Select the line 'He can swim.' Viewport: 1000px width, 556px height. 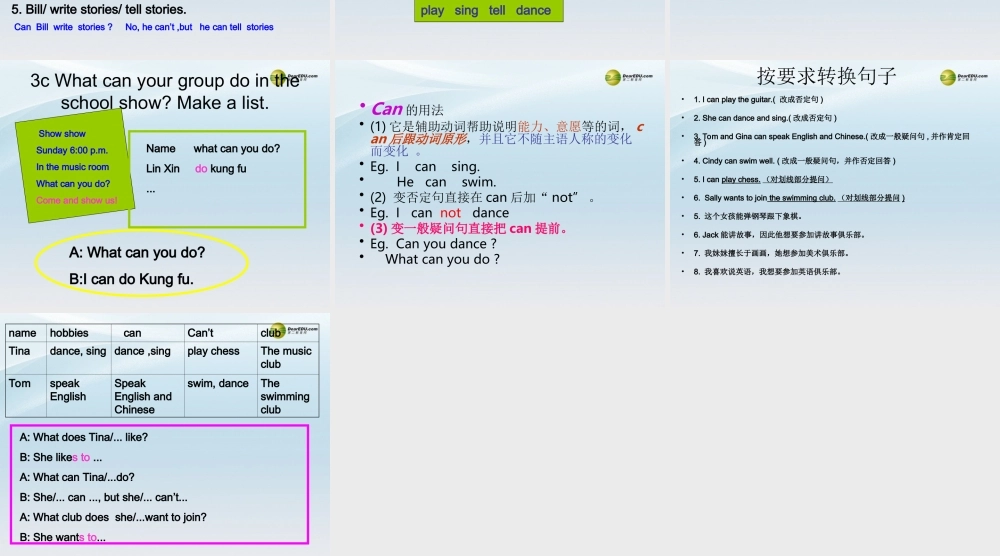pyautogui.click(x=446, y=182)
